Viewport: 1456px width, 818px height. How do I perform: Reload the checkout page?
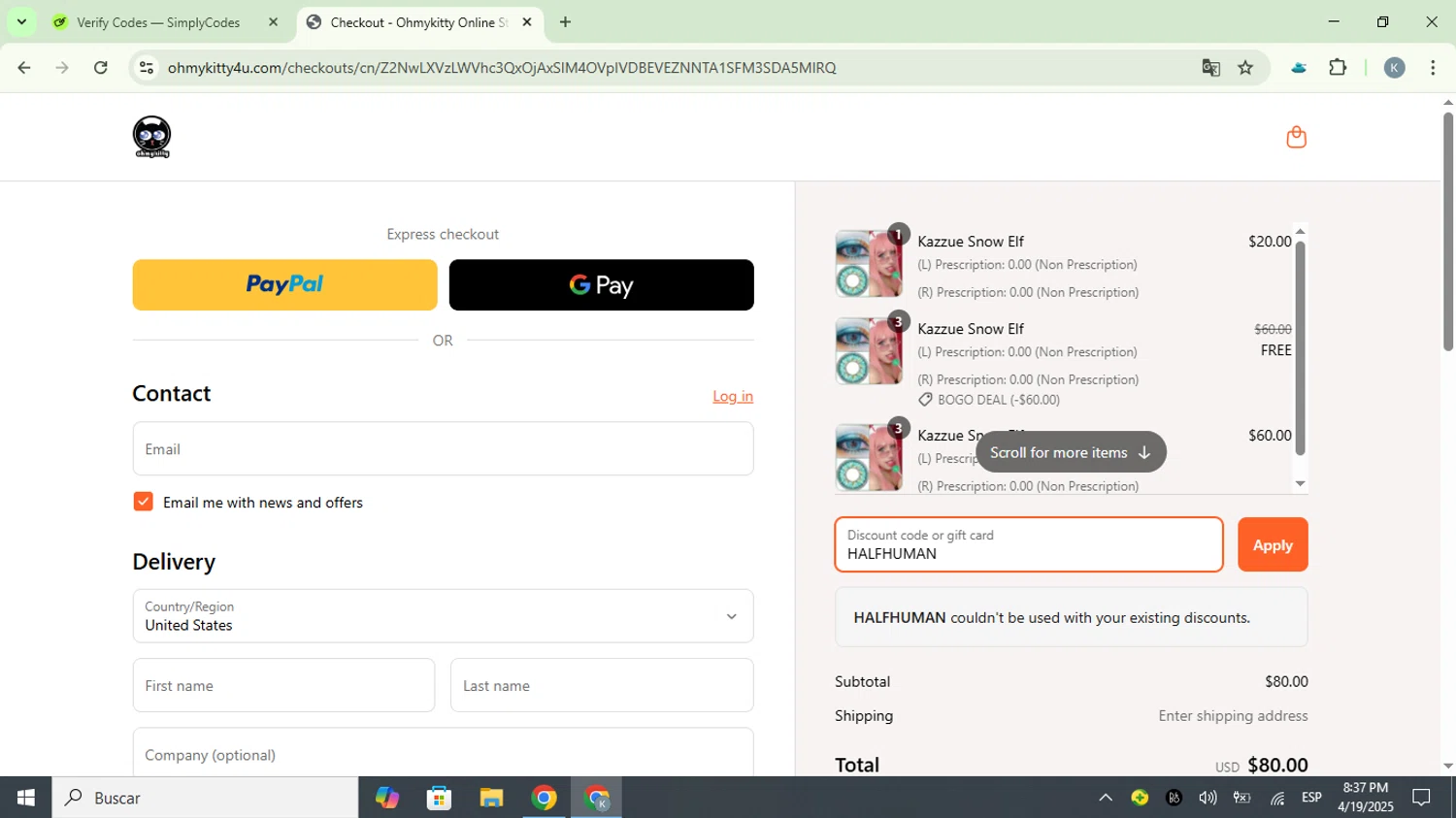pyautogui.click(x=101, y=68)
